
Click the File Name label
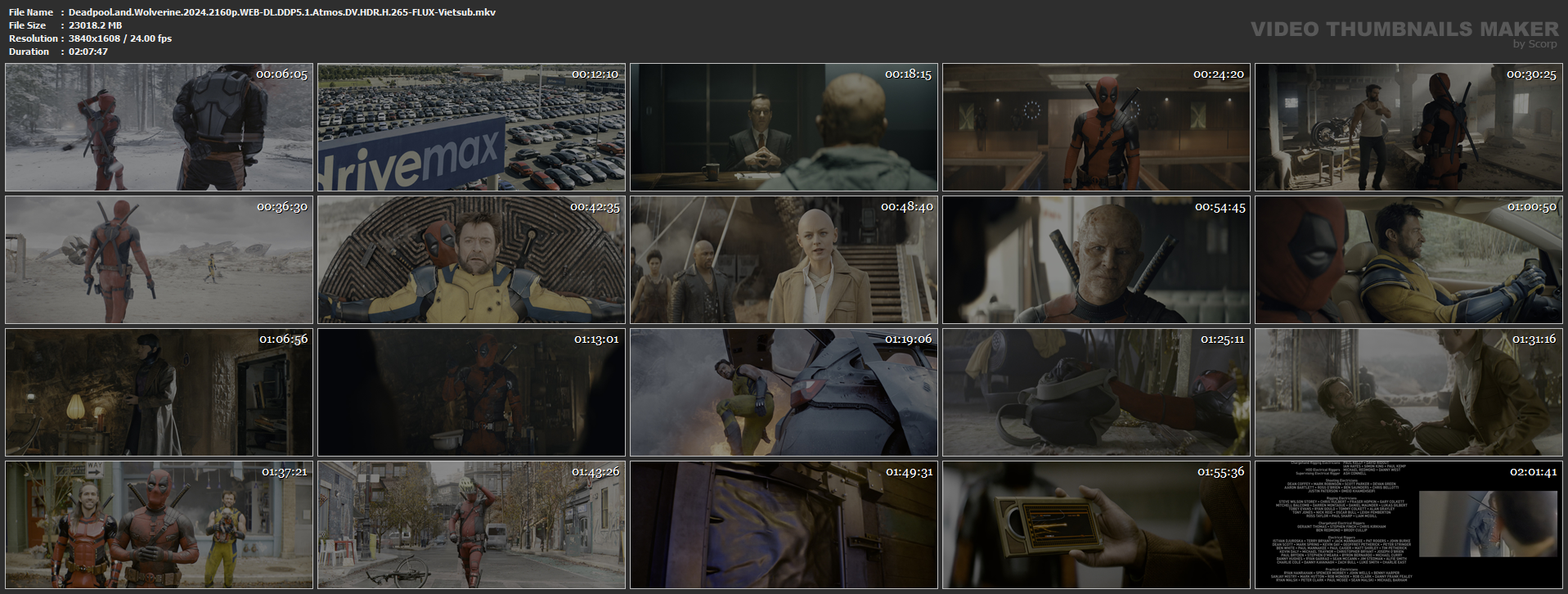click(x=31, y=12)
